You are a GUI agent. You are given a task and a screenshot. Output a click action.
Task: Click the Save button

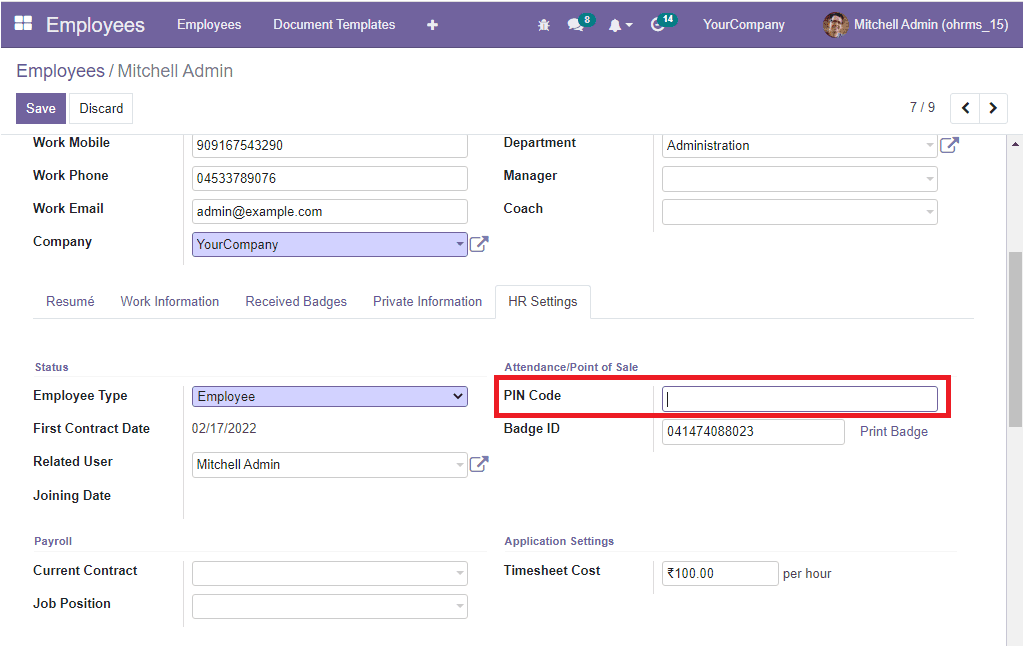click(x=41, y=108)
